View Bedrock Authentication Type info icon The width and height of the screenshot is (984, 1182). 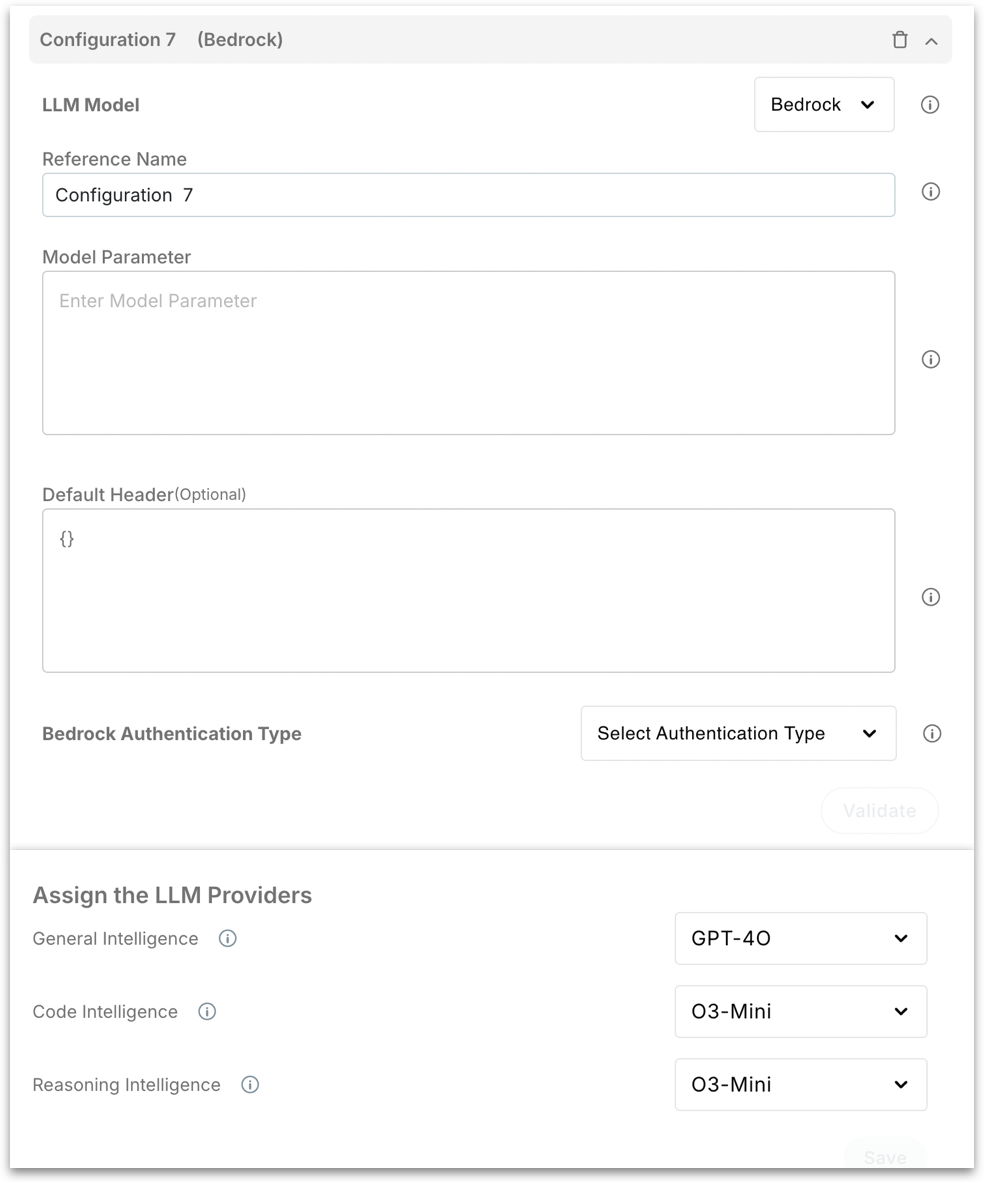click(931, 734)
